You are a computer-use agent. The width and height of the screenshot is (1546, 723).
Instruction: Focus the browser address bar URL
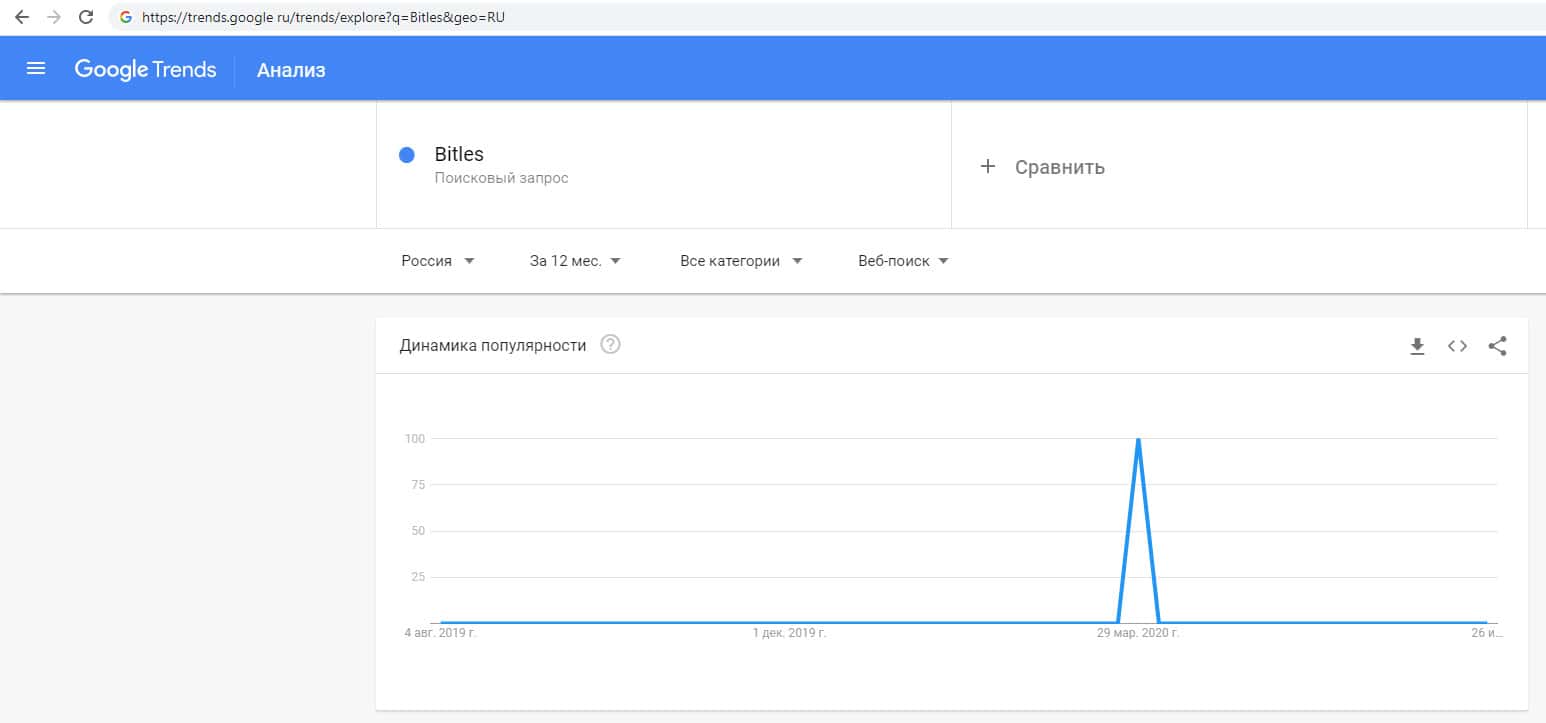point(322,17)
